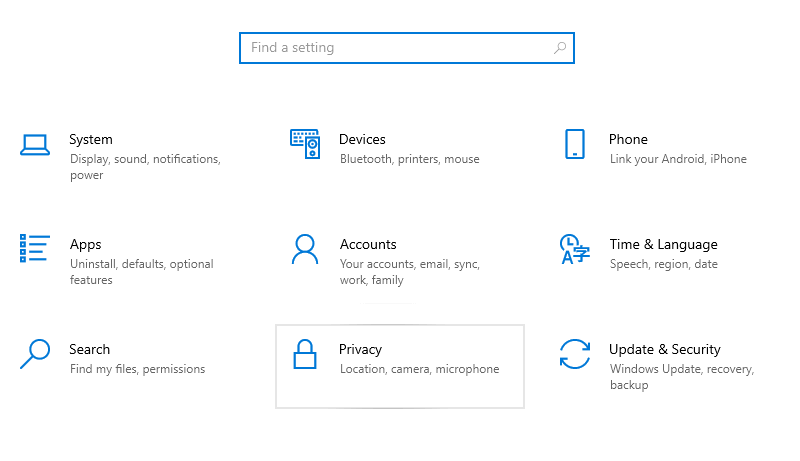800x461 pixels.
Task: Click the padlock icon for Privacy
Action: (x=305, y=353)
